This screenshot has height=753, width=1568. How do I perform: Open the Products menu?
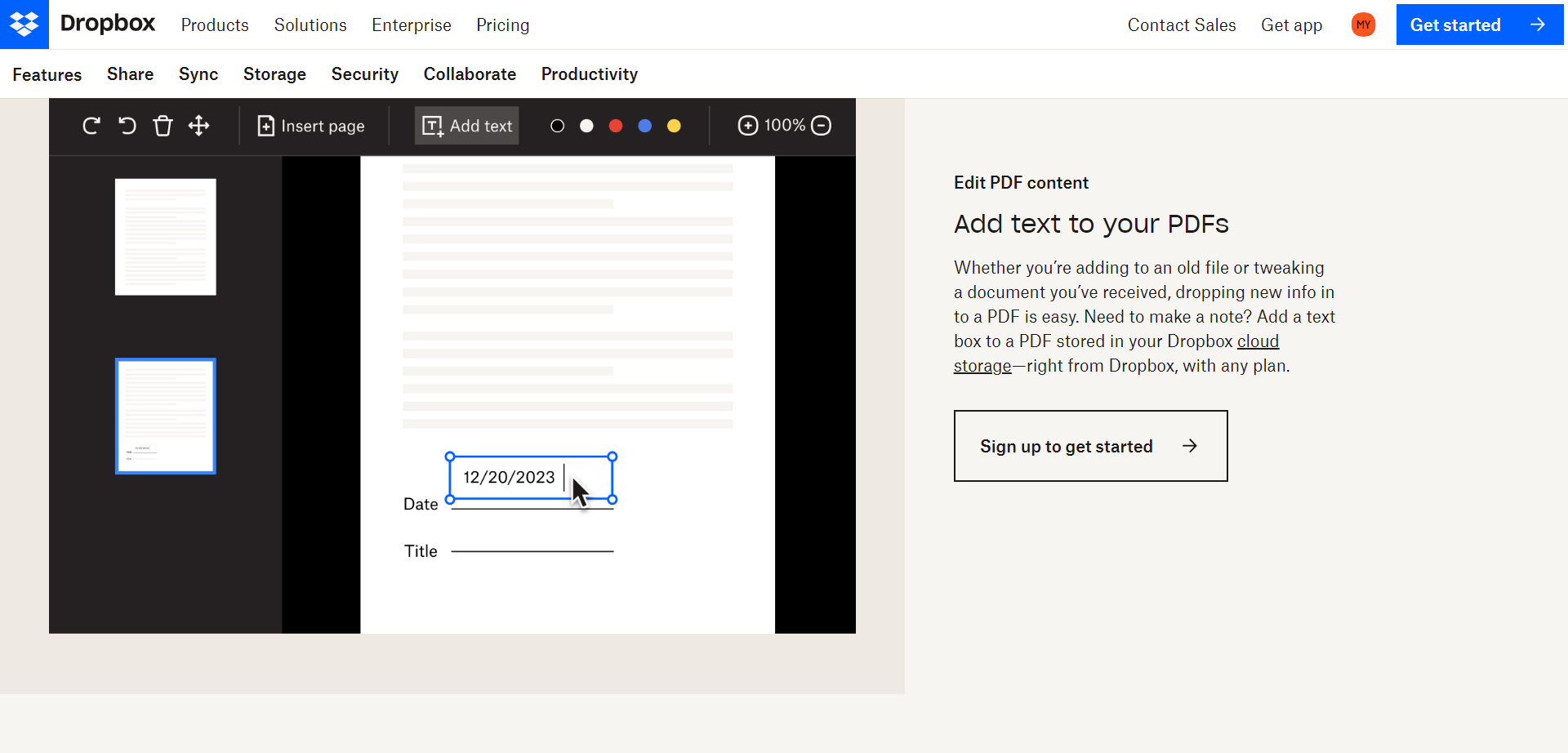(214, 25)
